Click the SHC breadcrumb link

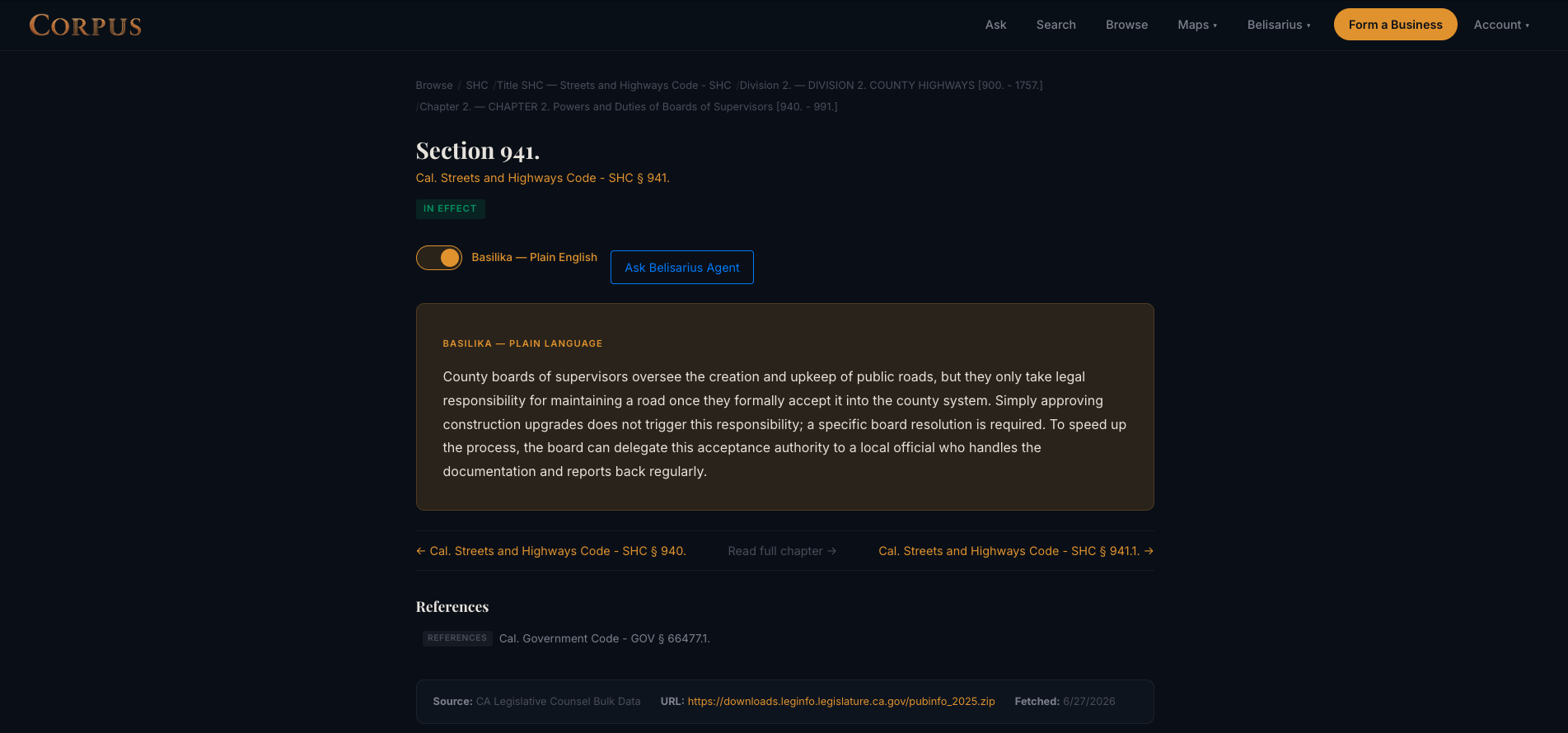pyautogui.click(x=477, y=86)
